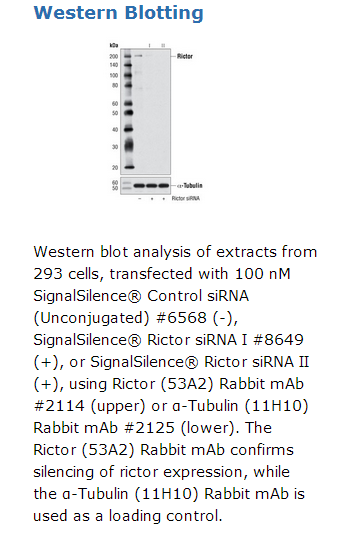Click product number #2125 in the caption
Screen dimensions: 362x538
[150, 428]
